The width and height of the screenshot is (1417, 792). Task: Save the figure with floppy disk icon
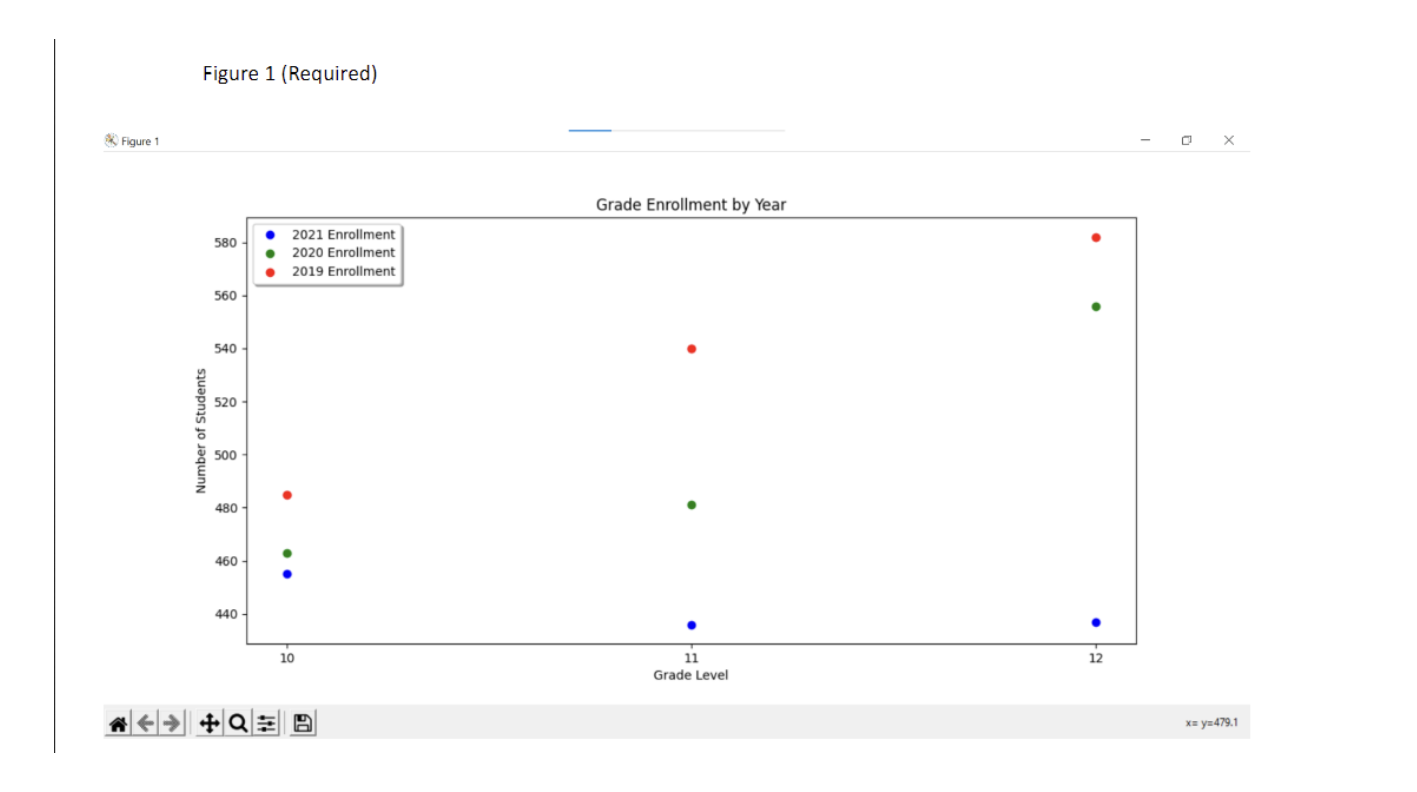click(303, 723)
